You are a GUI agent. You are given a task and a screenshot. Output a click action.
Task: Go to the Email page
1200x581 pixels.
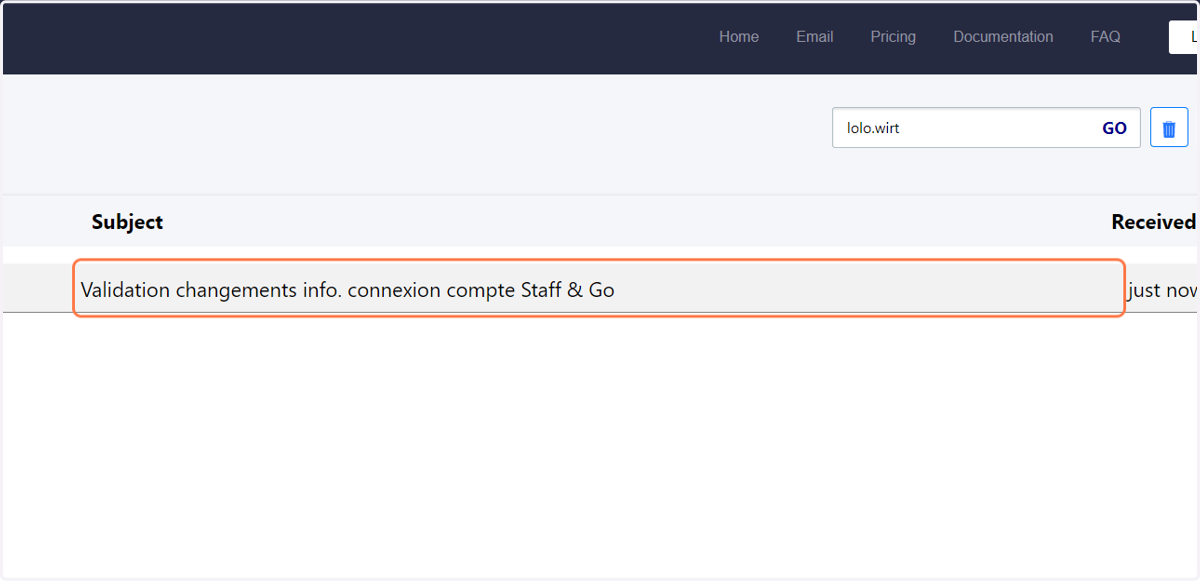click(x=815, y=37)
